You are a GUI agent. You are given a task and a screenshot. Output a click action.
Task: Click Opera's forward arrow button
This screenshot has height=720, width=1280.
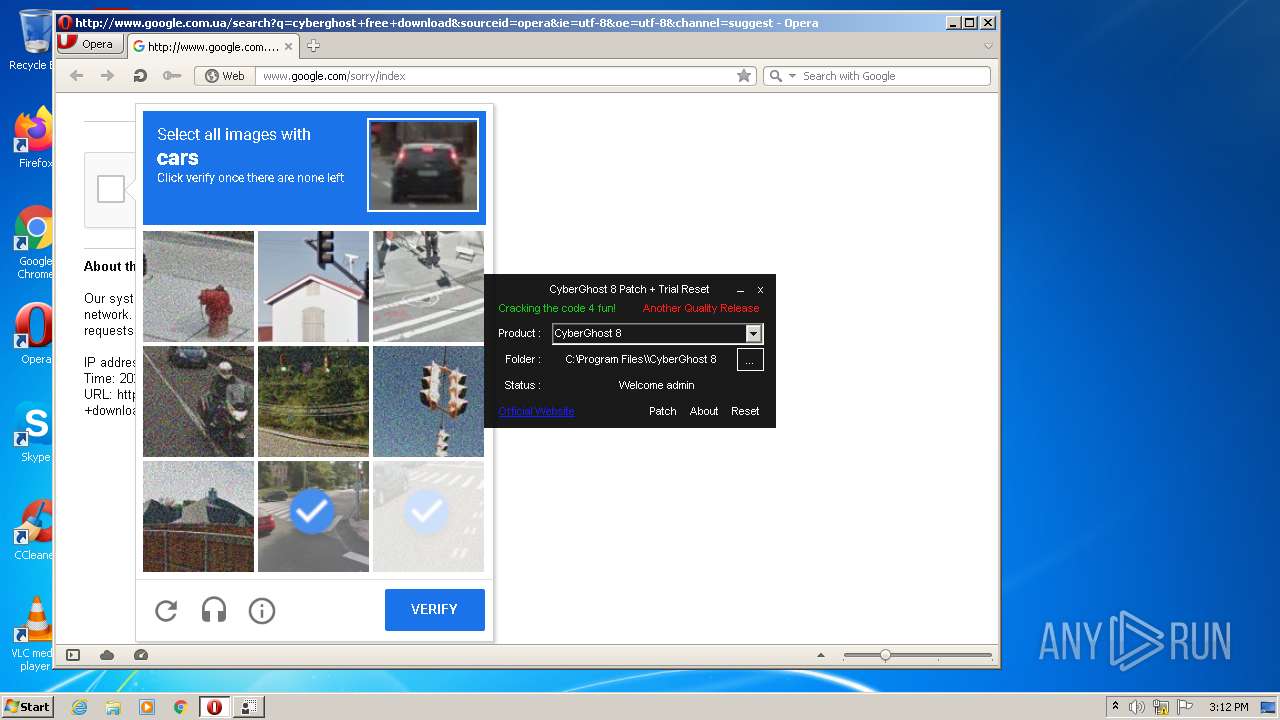pyautogui.click(x=107, y=76)
